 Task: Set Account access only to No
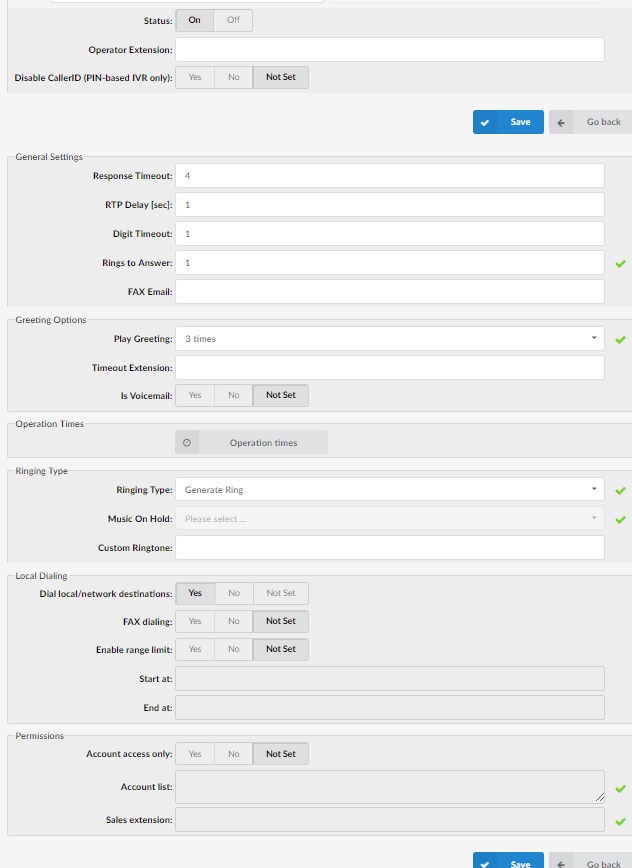tap(234, 754)
